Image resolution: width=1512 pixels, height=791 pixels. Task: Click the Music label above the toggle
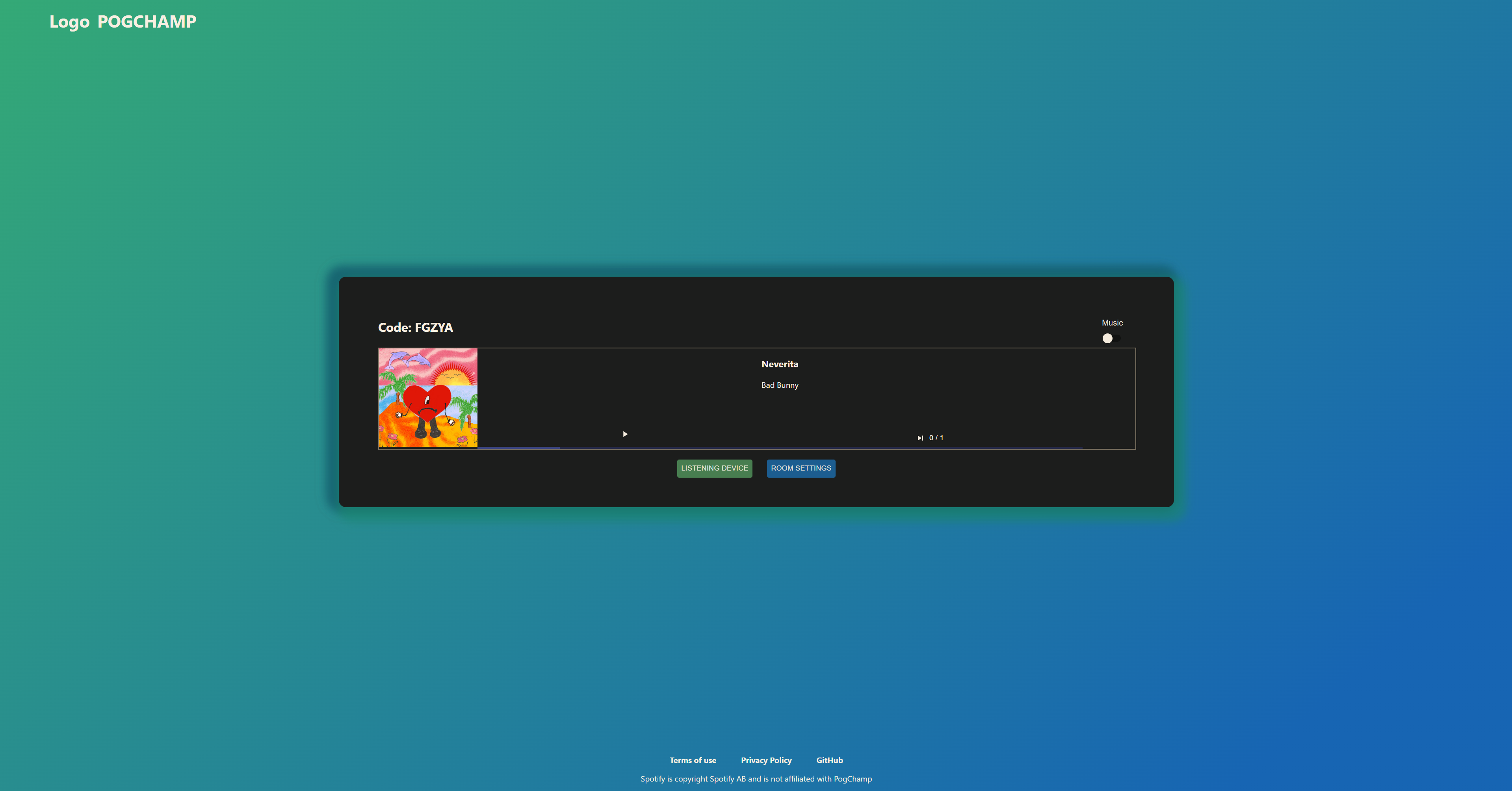[x=1112, y=322]
